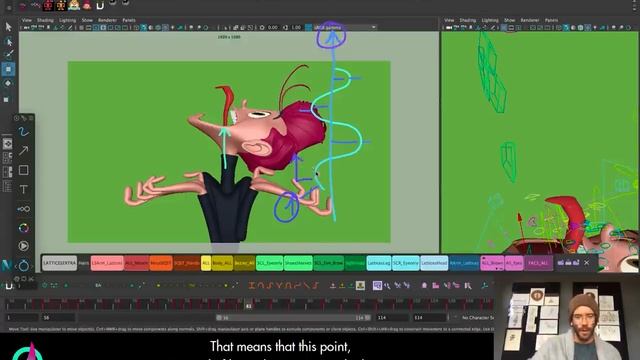Viewport: 640px width, 360px height.
Task: Click the blue N logo icon
Action: click(x=7, y=265)
